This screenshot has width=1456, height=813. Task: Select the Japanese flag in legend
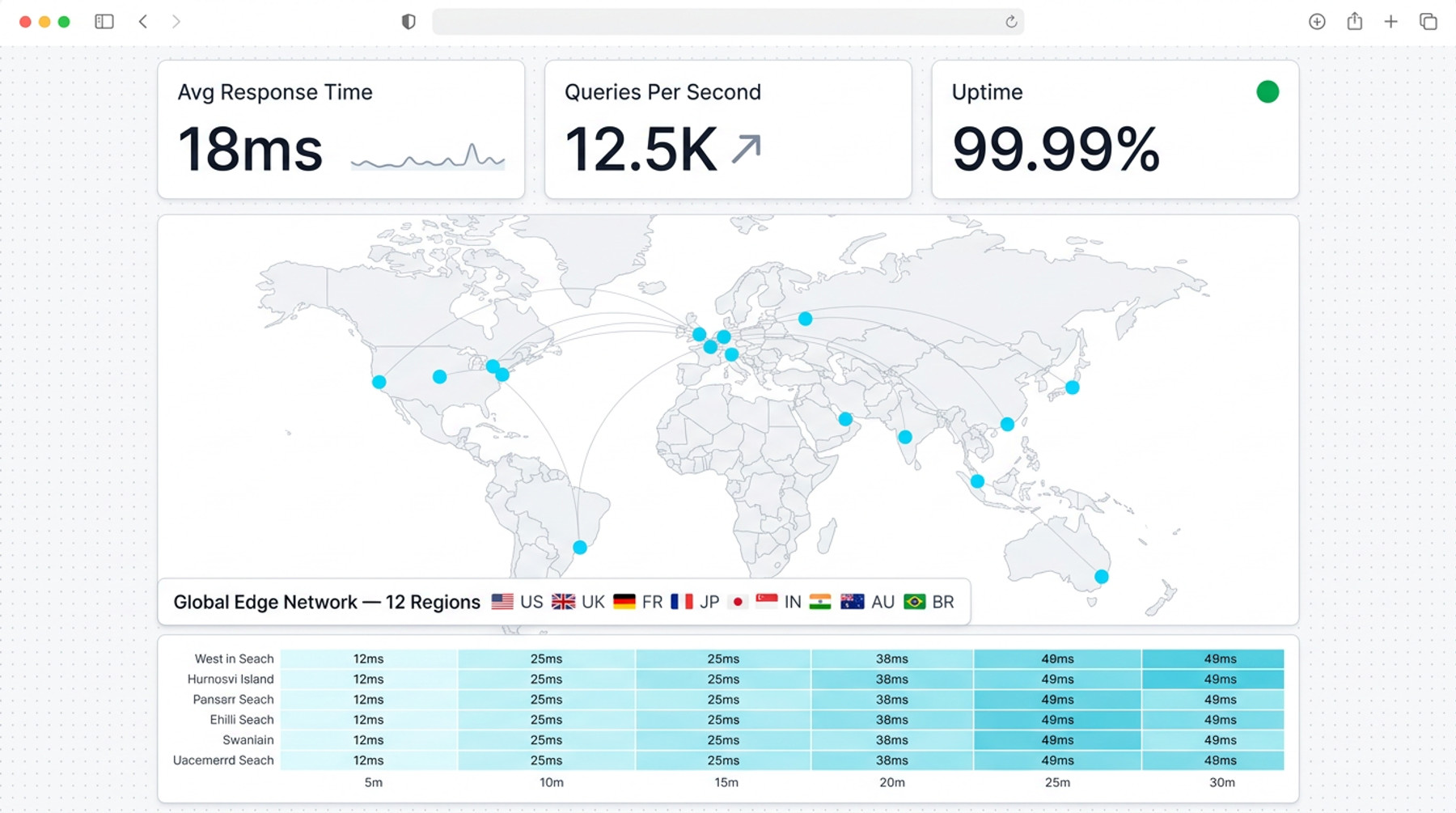(738, 602)
